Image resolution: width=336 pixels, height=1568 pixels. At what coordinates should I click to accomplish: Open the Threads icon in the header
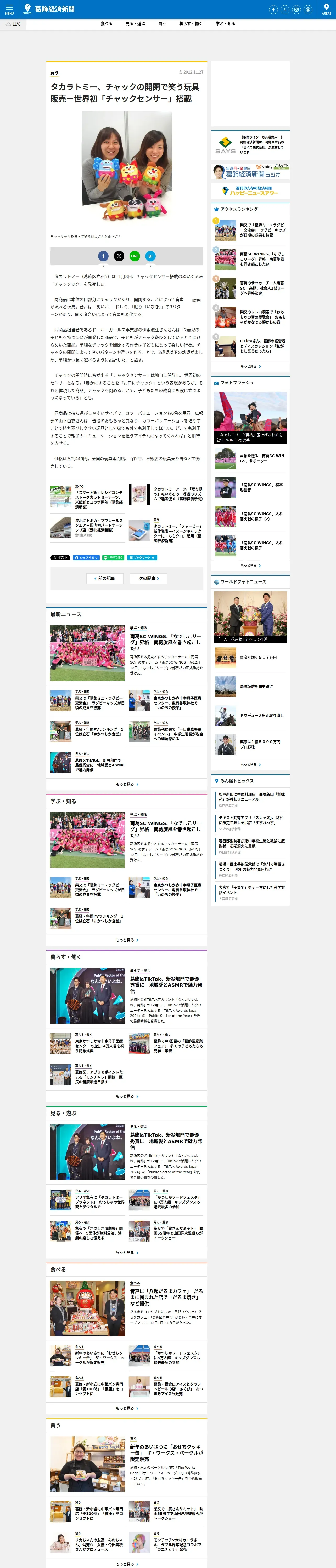point(308,9)
